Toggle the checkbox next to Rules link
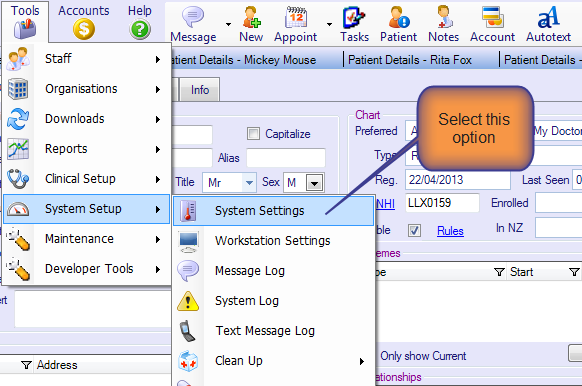Viewport: 582px width, 386px height. [414, 230]
